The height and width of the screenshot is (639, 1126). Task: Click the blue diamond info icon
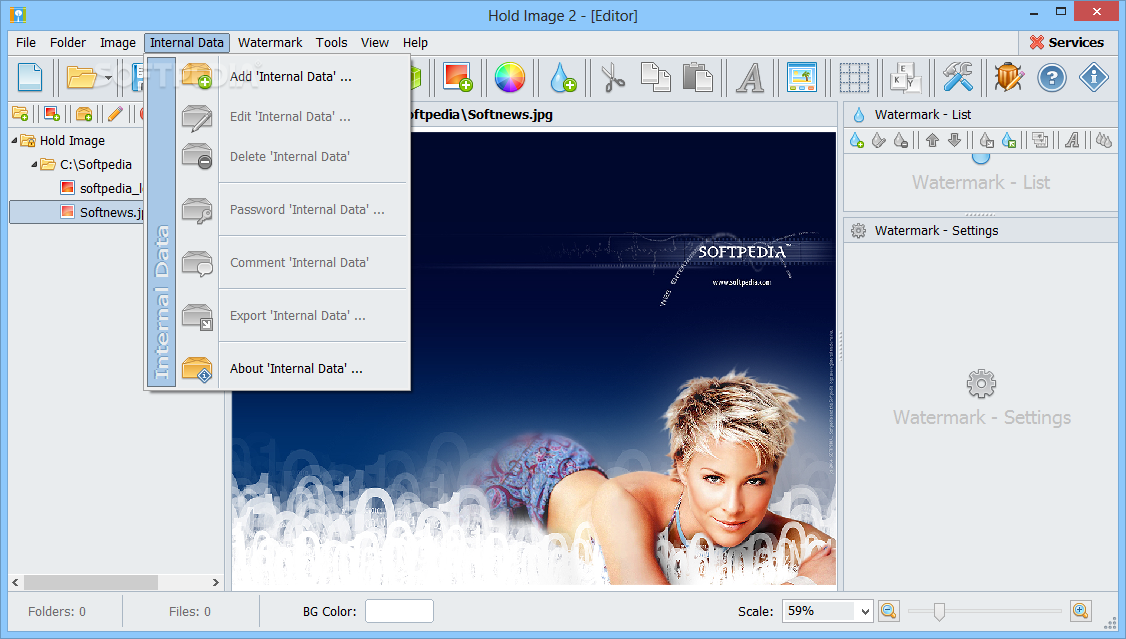1094,78
